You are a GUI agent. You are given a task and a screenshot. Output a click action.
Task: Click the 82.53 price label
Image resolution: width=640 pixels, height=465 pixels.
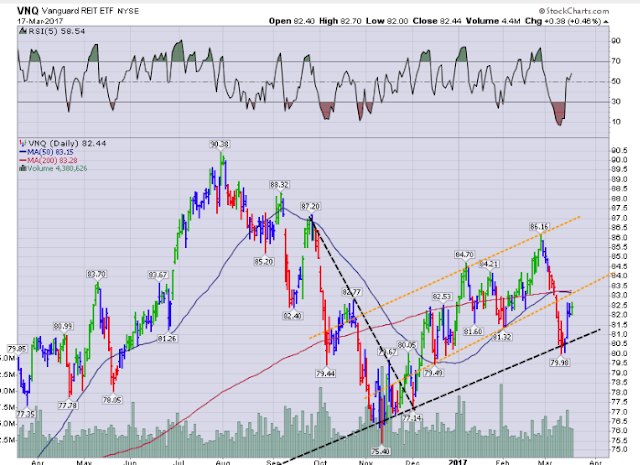[442, 296]
